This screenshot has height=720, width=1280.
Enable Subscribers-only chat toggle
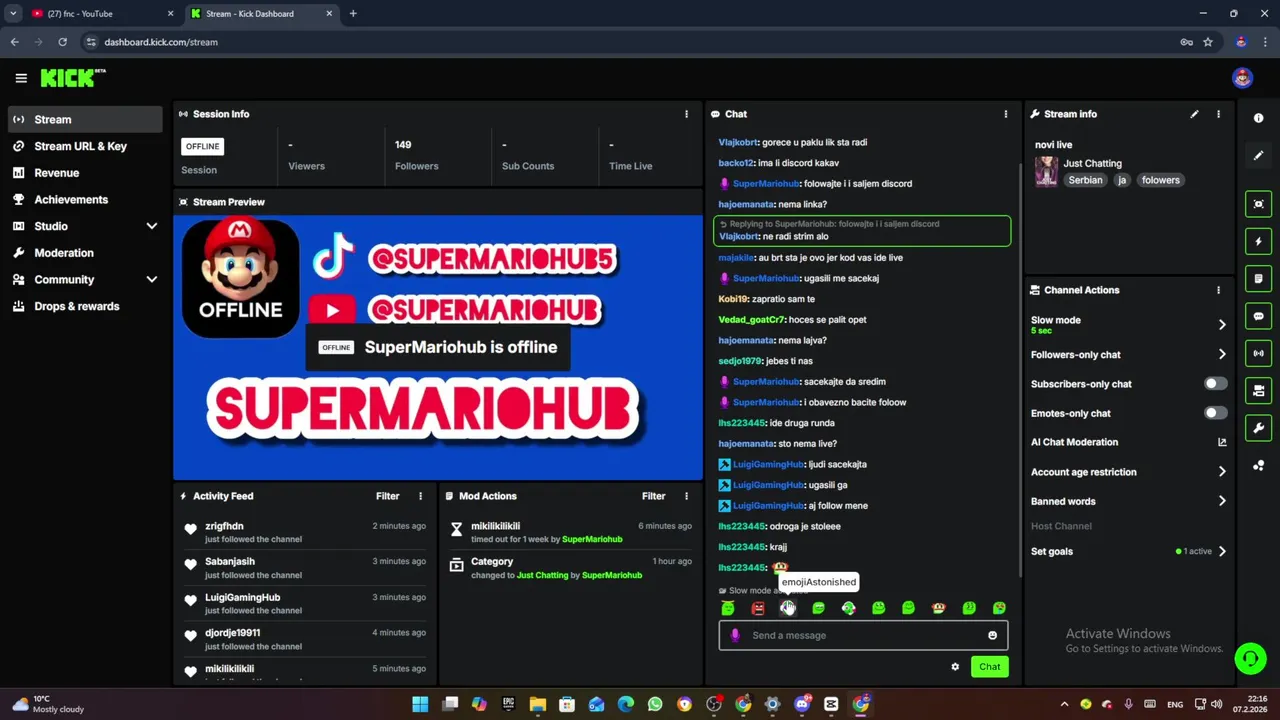[x=1215, y=384]
